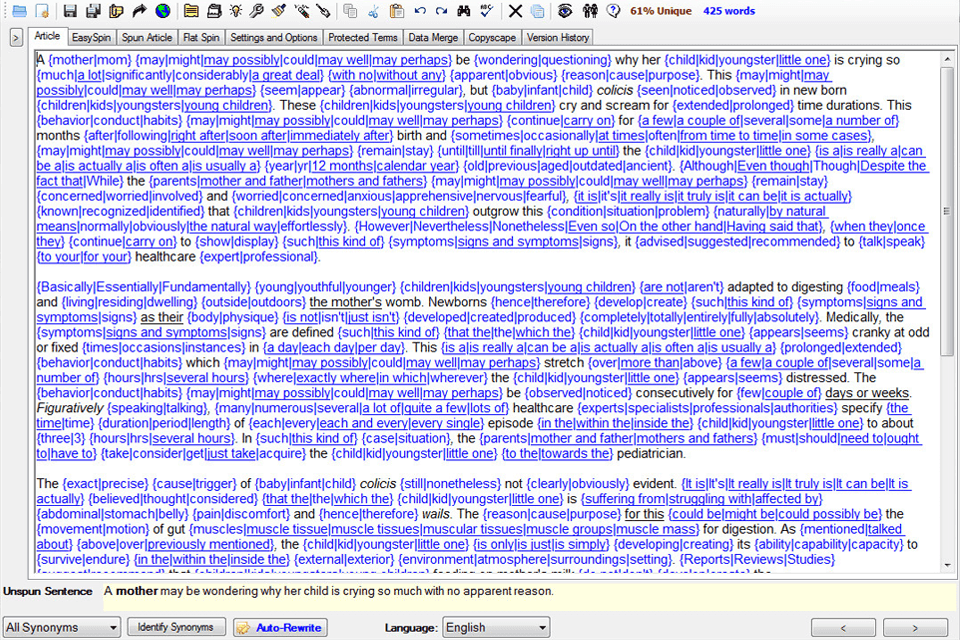This screenshot has height=640, width=960.
Task: Switch to the Article tab
Action: (x=47, y=36)
